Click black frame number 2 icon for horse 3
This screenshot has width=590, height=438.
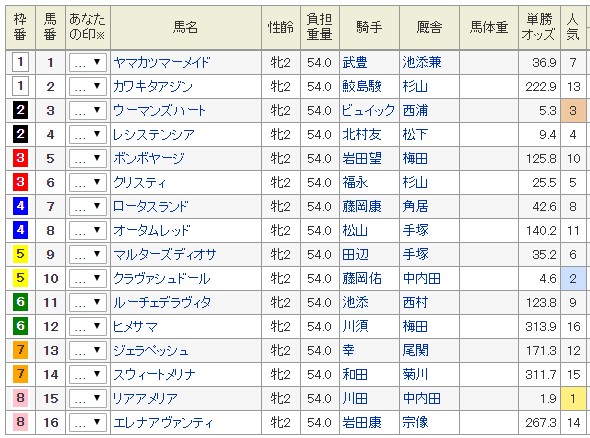pyautogui.click(x=20, y=110)
